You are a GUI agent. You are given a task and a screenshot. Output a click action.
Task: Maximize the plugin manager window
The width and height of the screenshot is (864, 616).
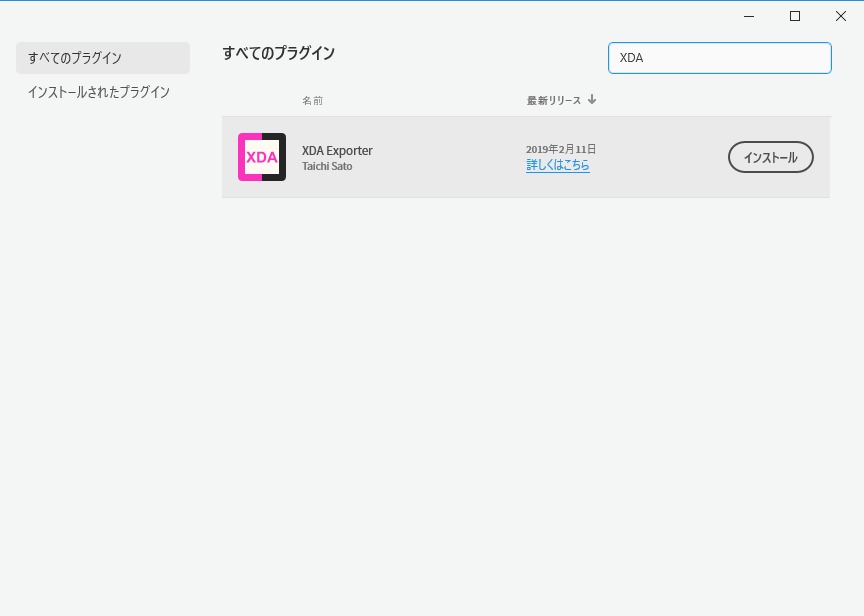(x=795, y=16)
